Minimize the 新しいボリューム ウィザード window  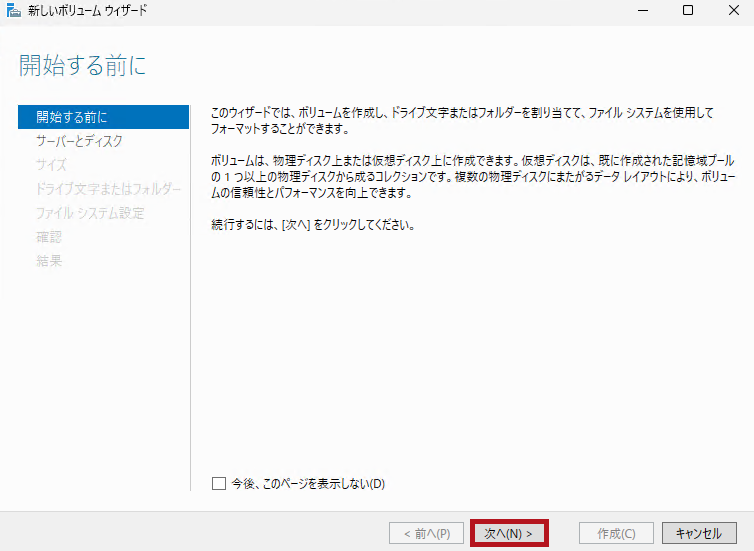(642, 11)
